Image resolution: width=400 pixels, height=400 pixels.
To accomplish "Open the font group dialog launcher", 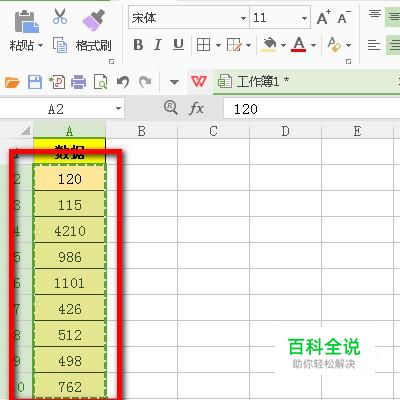I will tap(349, 61).
